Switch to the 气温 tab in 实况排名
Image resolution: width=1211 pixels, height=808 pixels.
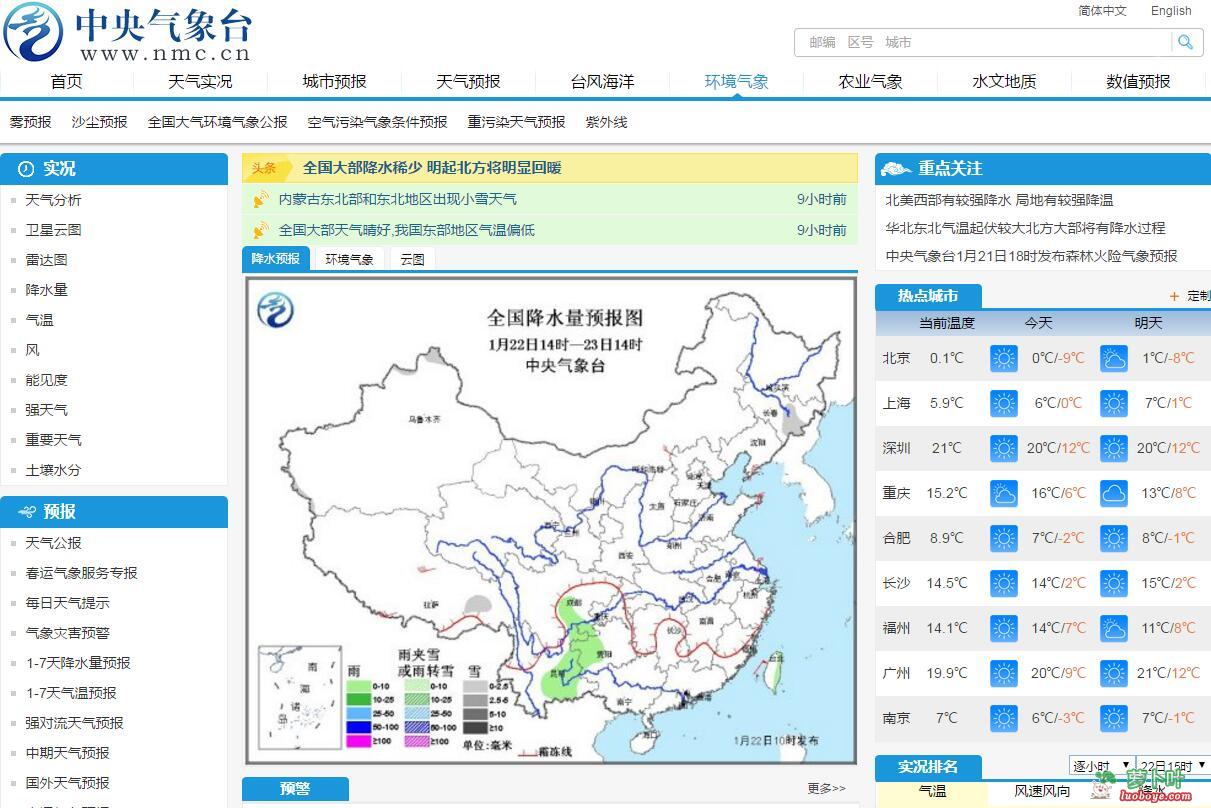click(x=933, y=790)
